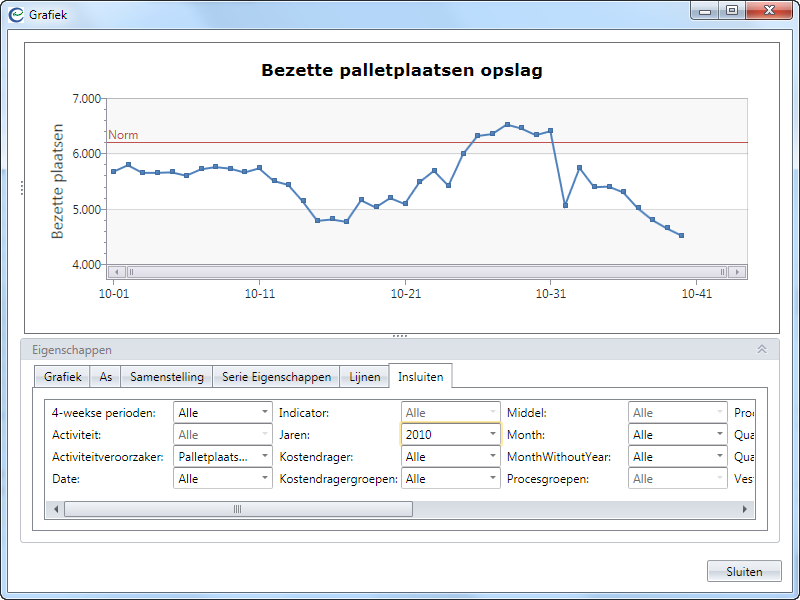Switch to the Lijnen tab

364,377
